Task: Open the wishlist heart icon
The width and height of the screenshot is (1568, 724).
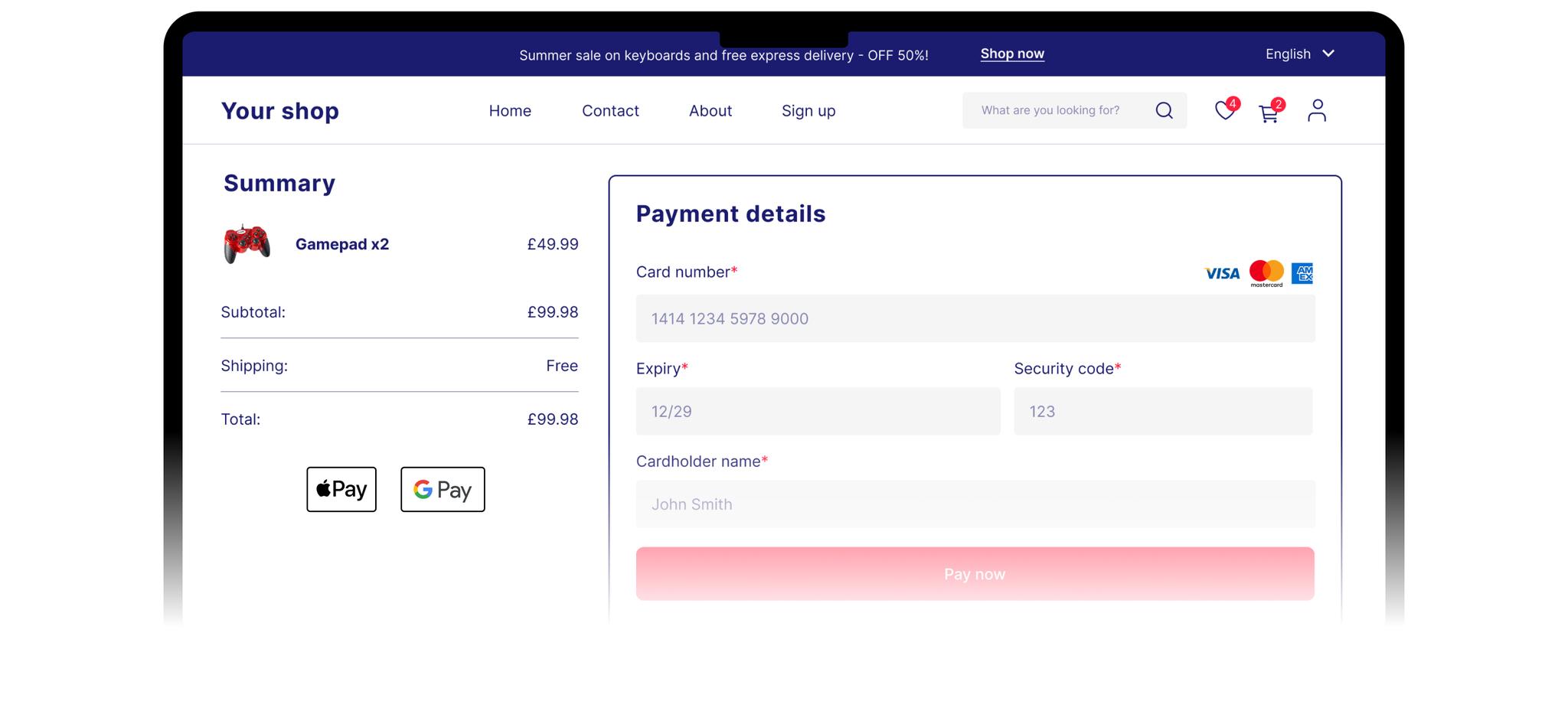Action: point(1223,111)
